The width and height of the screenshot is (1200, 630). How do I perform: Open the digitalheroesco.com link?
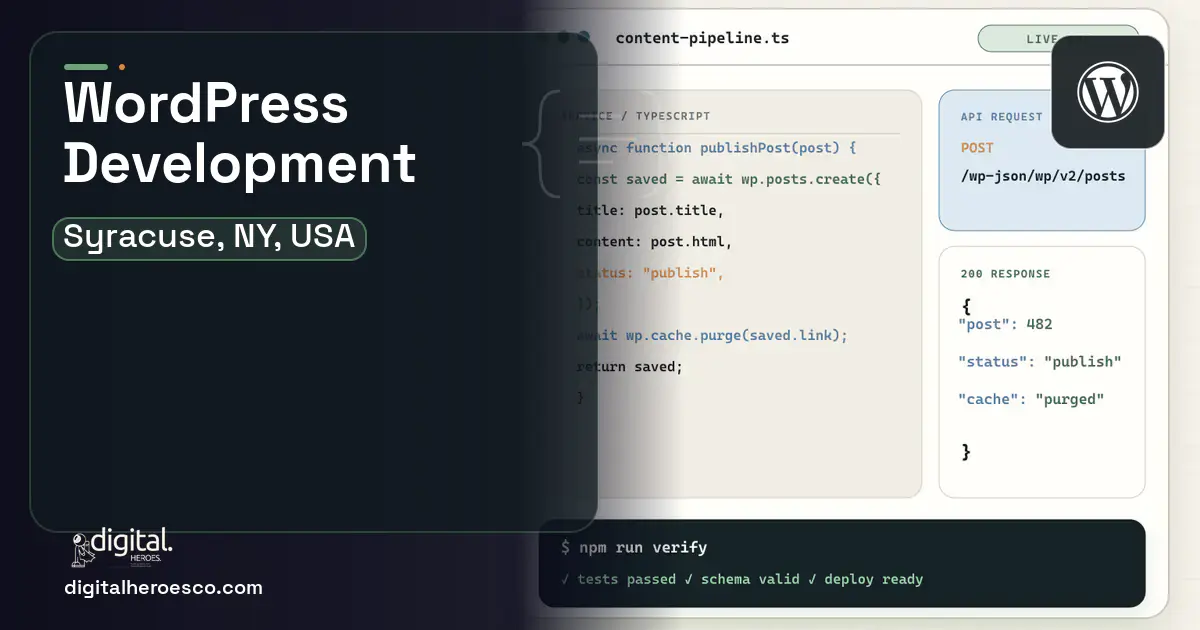[163, 588]
